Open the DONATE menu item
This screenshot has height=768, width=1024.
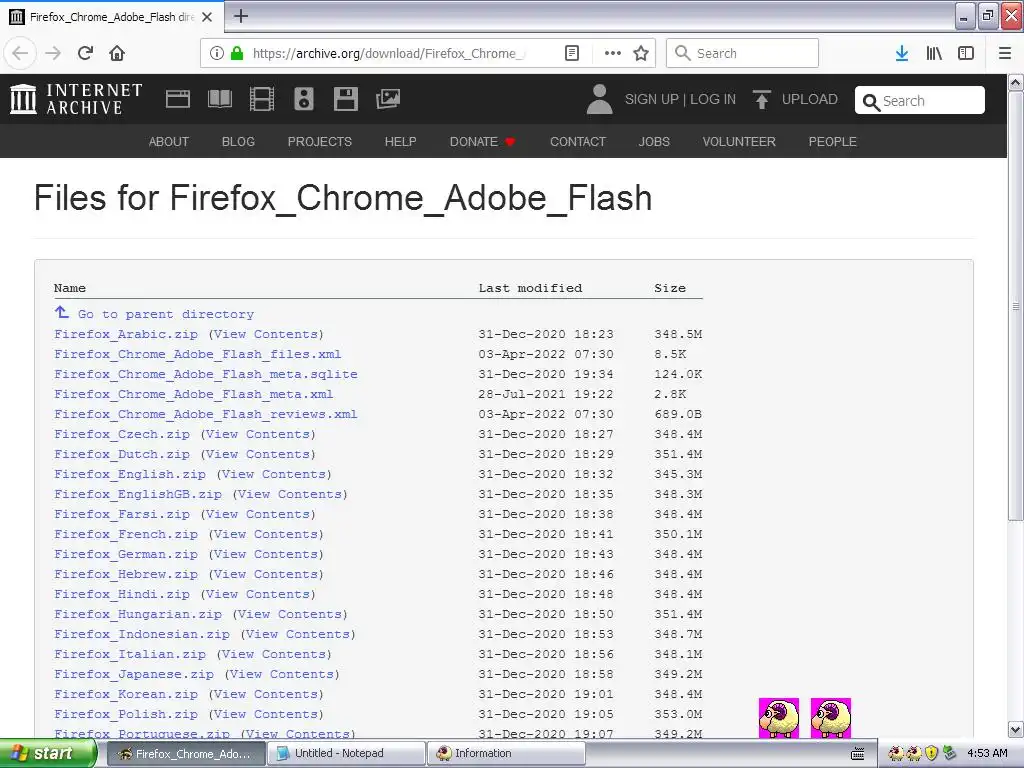coord(482,142)
